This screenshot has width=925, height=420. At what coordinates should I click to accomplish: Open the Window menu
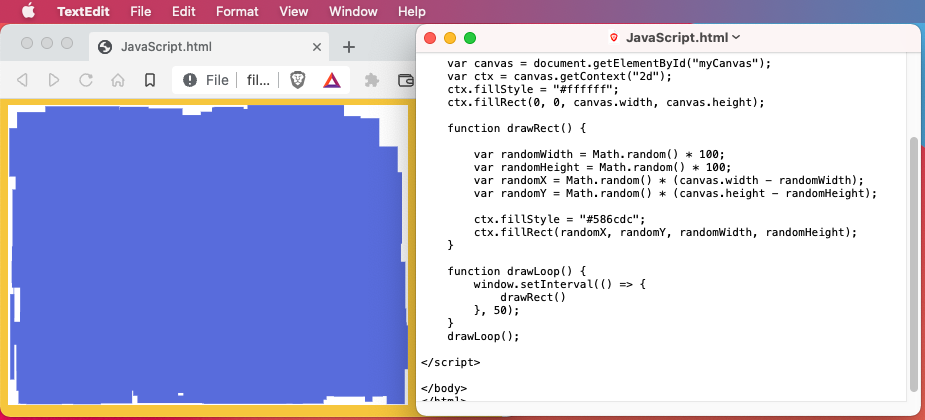[x=353, y=11]
